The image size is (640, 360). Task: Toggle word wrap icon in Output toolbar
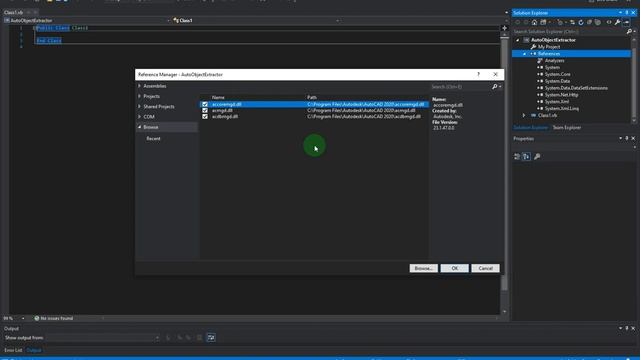point(211,338)
